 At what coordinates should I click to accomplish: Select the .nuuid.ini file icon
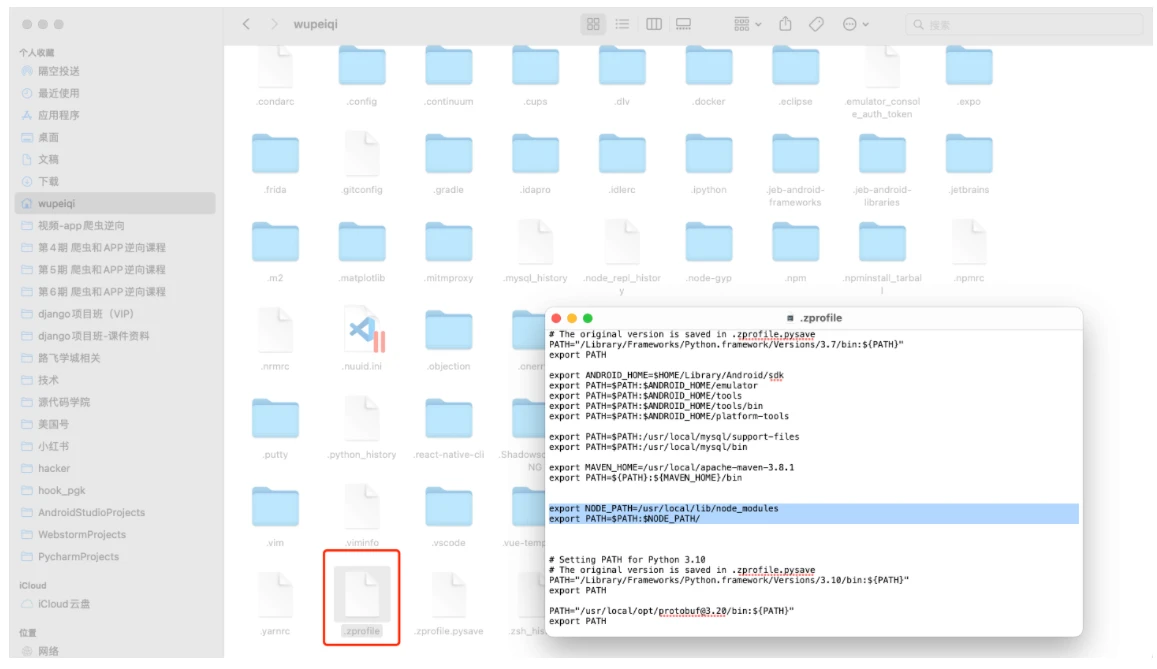362,330
